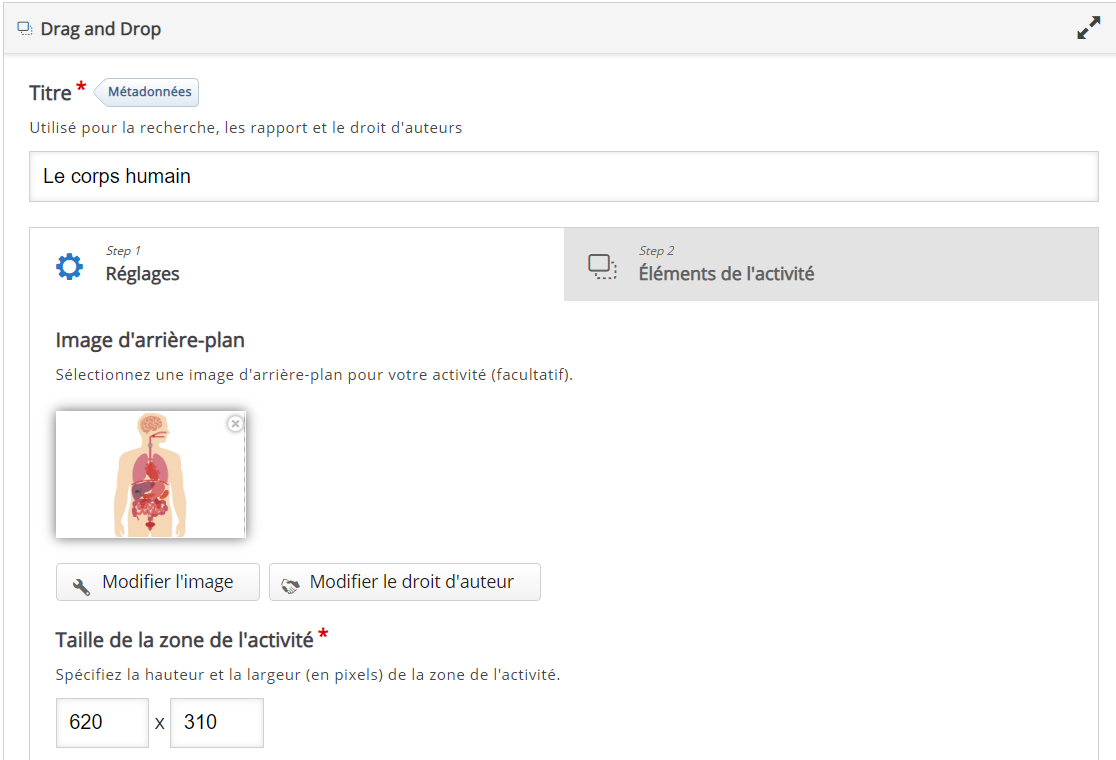Click the Titre field label
The height and width of the screenshot is (760, 1116).
(x=50, y=93)
